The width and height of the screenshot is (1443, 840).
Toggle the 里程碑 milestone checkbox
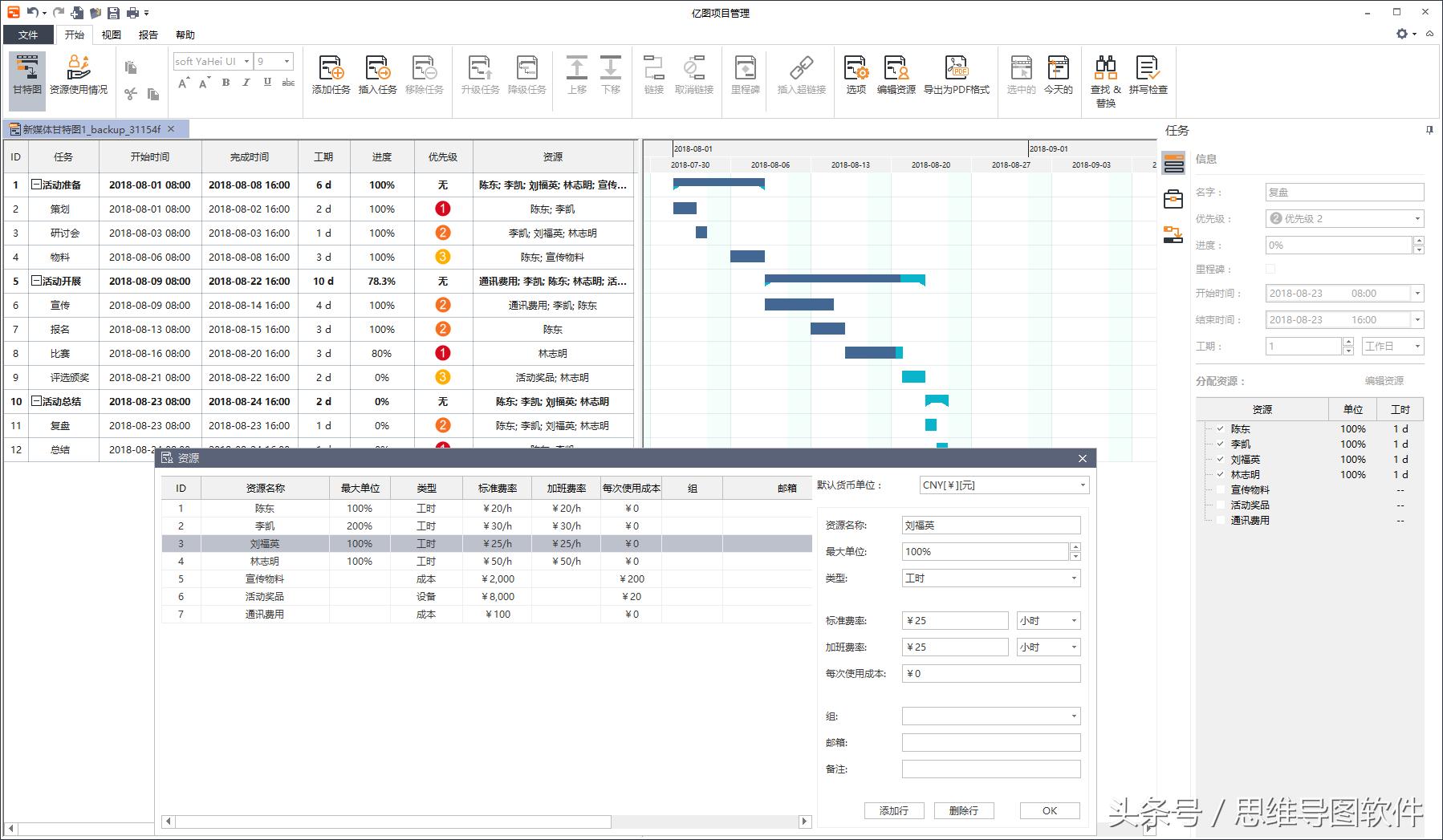tap(1270, 270)
